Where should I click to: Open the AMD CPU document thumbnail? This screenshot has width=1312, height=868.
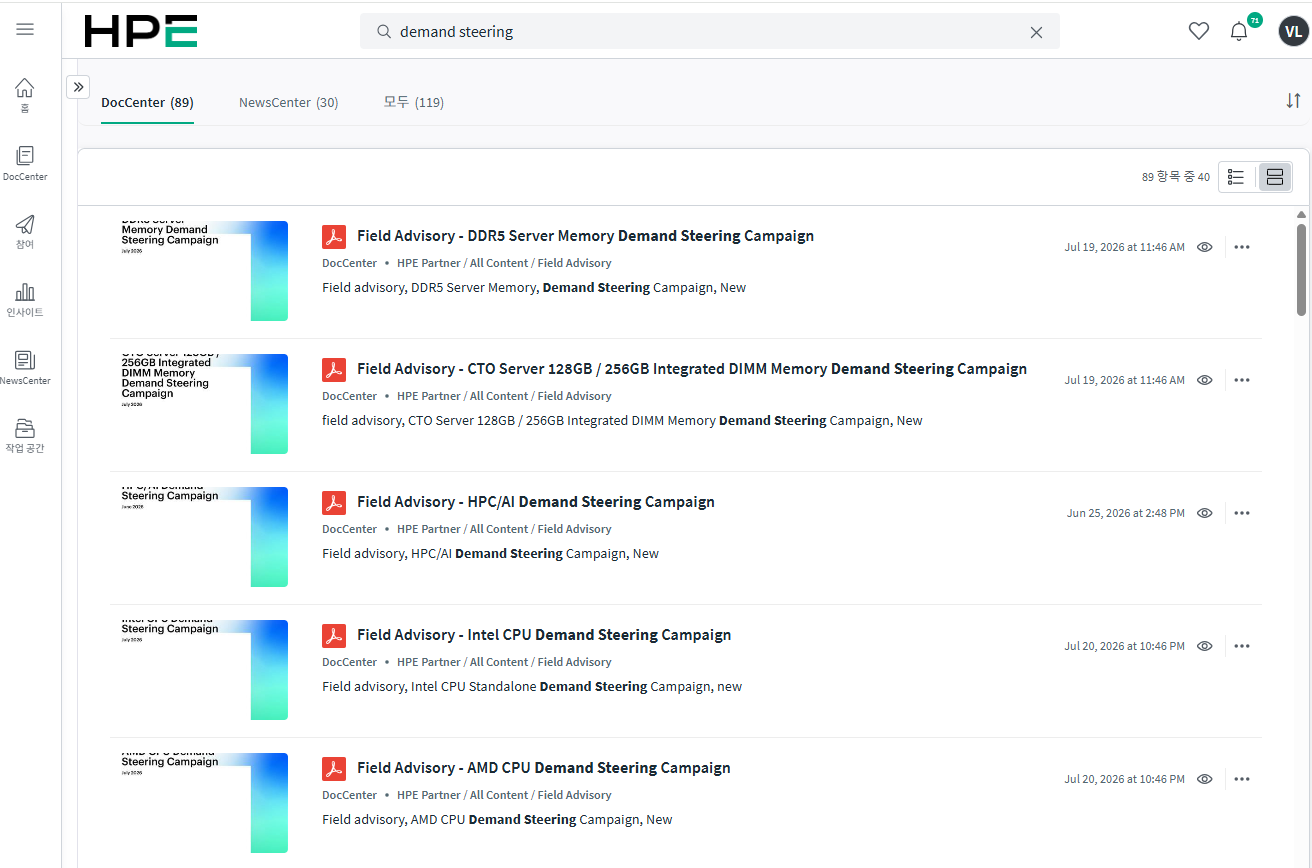point(203,803)
